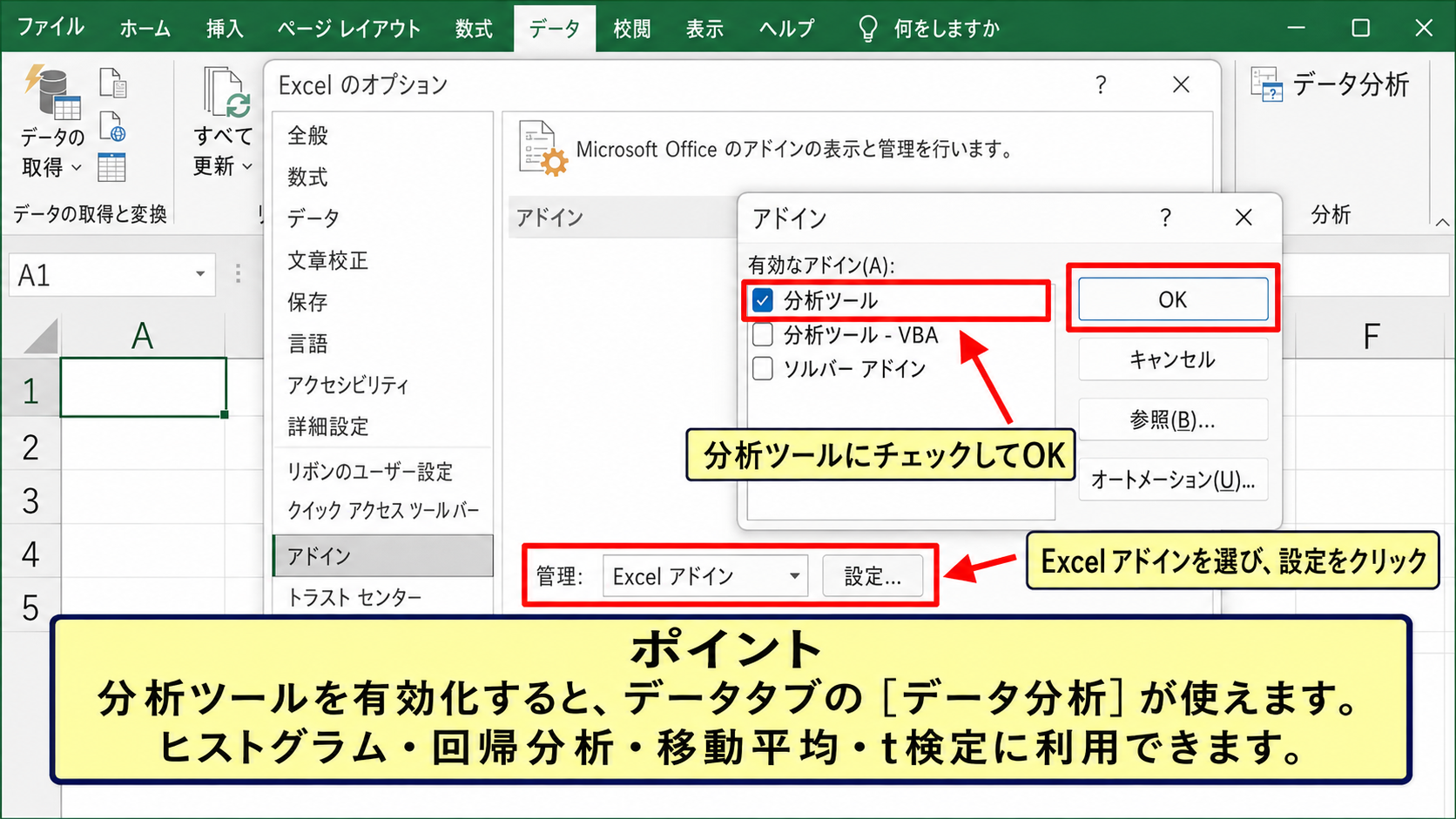Close the Excel のオプション dialog
The image size is (1456, 819).
[x=1181, y=85]
